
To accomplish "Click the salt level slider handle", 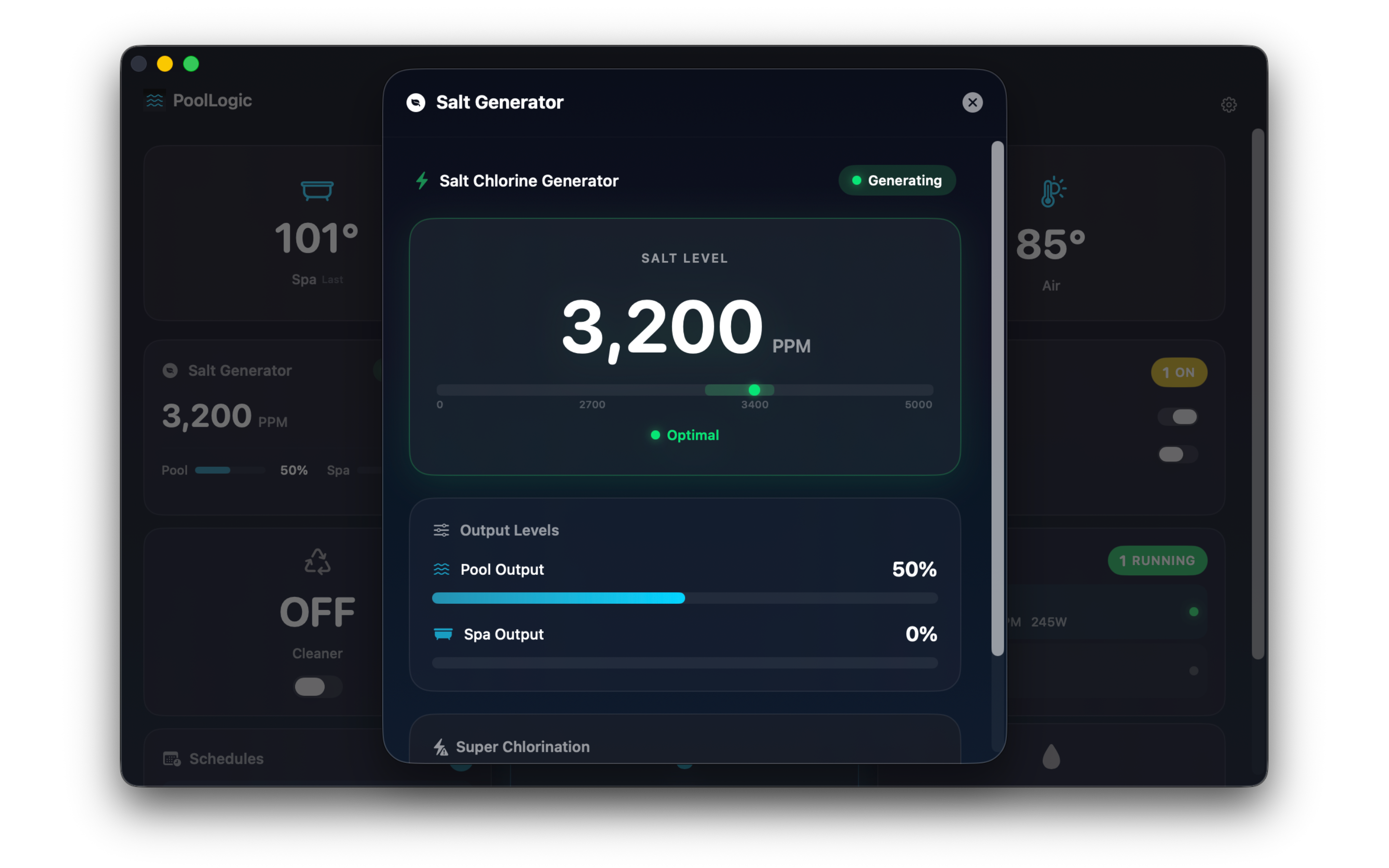I will [754, 390].
